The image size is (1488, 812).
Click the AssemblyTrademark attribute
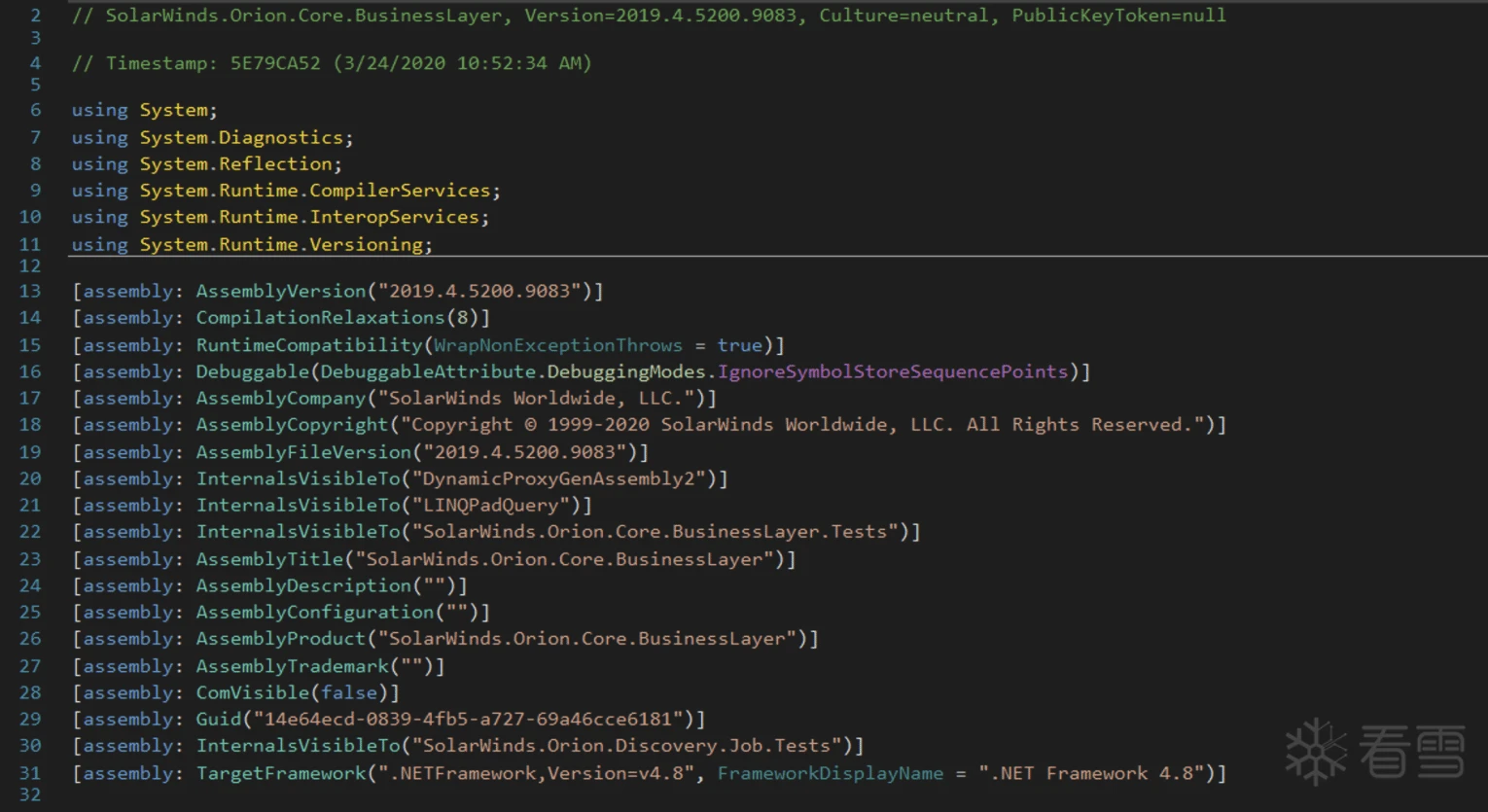point(292,666)
